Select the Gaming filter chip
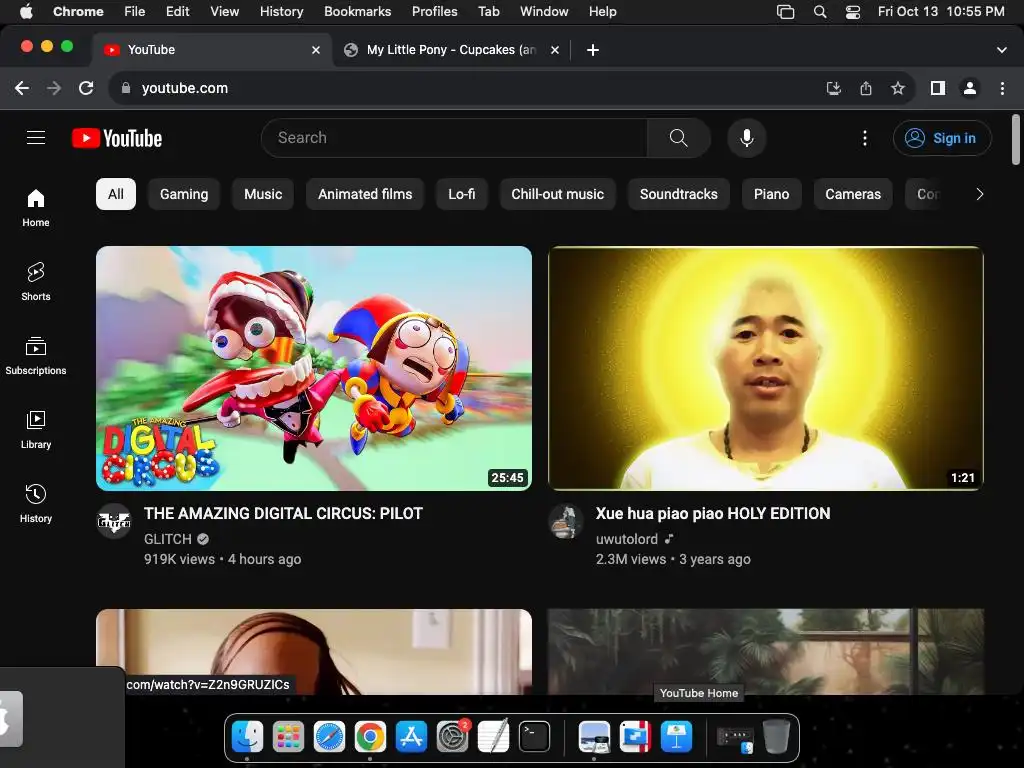This screenshot has height=768, width=1024. 184,194
